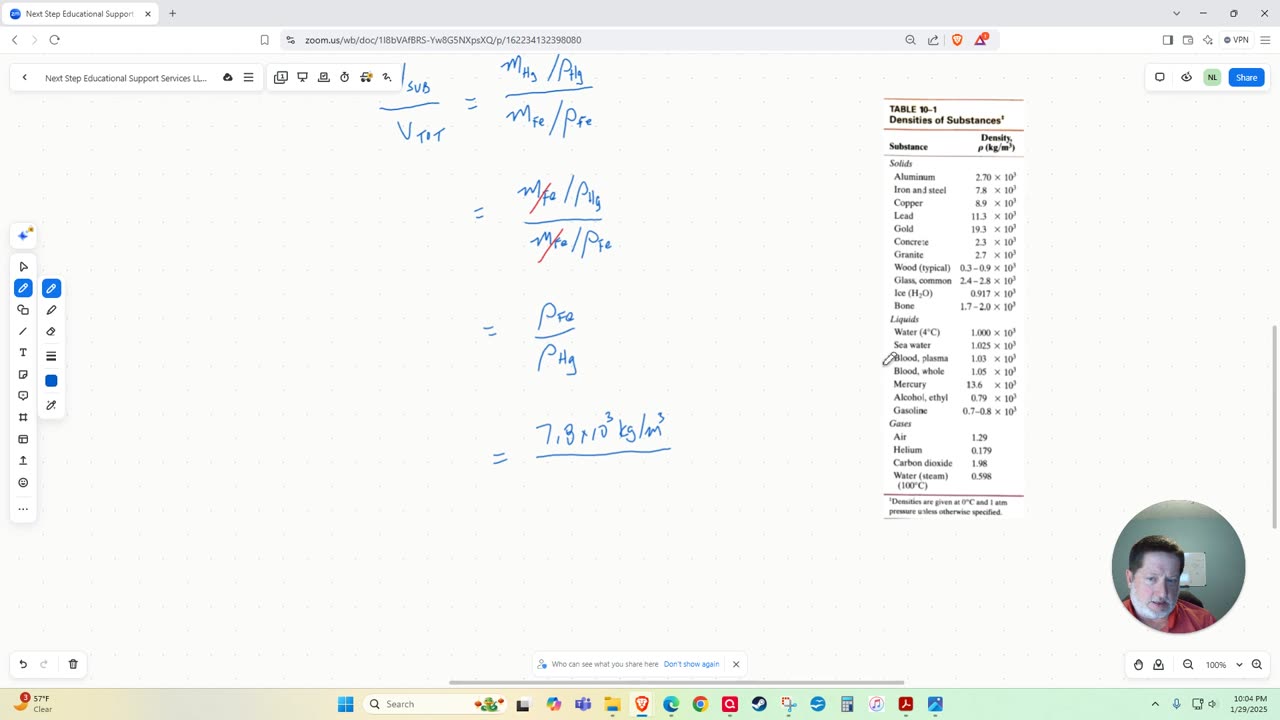Select the pen tool in main toolbar
Viewport: 1280px width, 720px height.
click(23, 288)
